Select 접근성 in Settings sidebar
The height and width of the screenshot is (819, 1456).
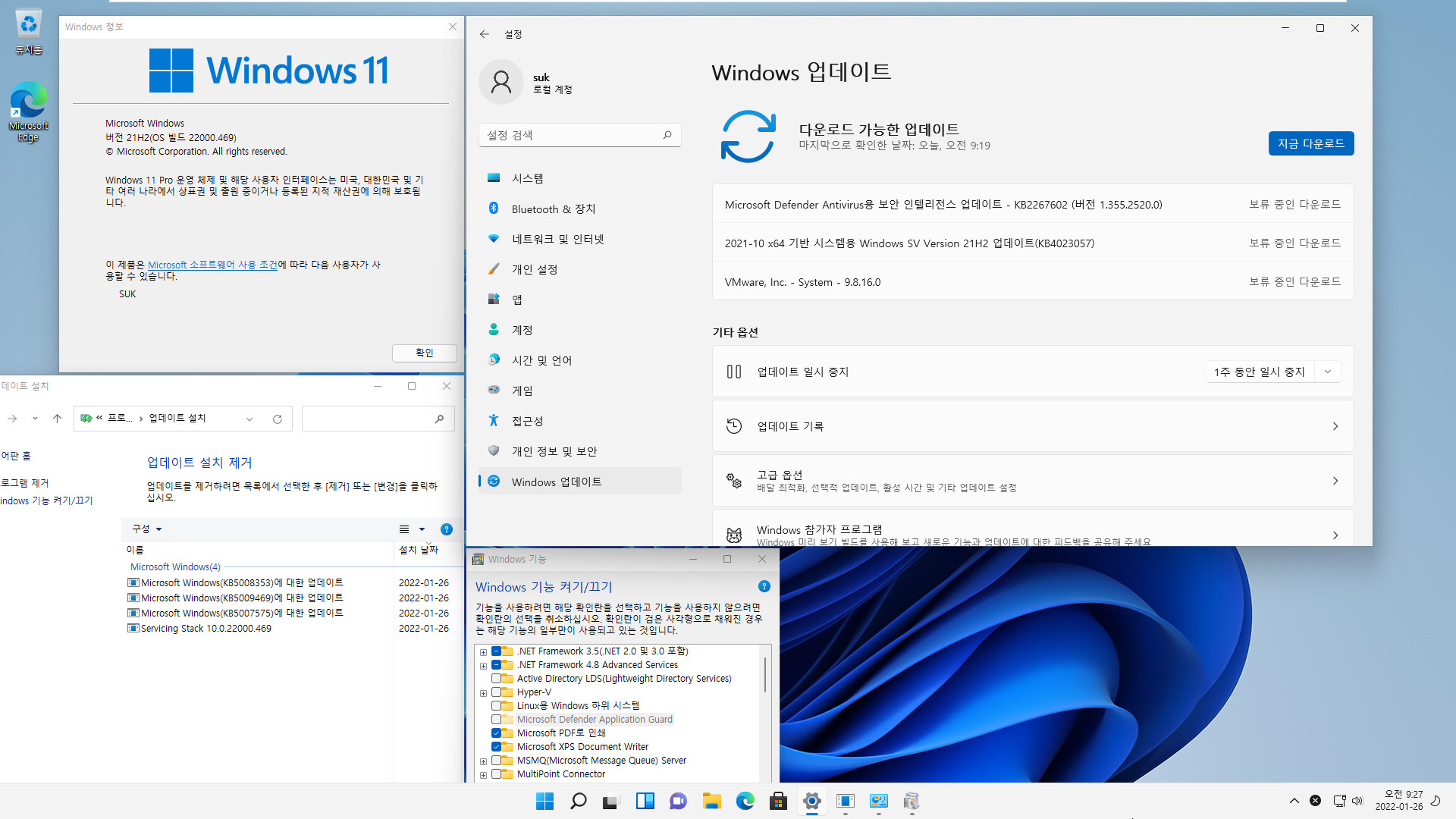click(580, 421)
